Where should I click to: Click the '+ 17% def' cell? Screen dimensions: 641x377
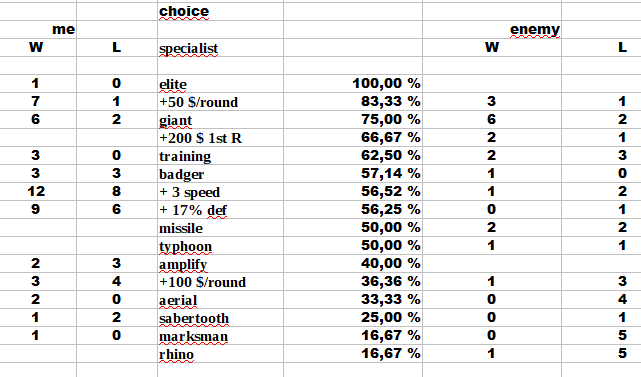click(x=220, y=209)
